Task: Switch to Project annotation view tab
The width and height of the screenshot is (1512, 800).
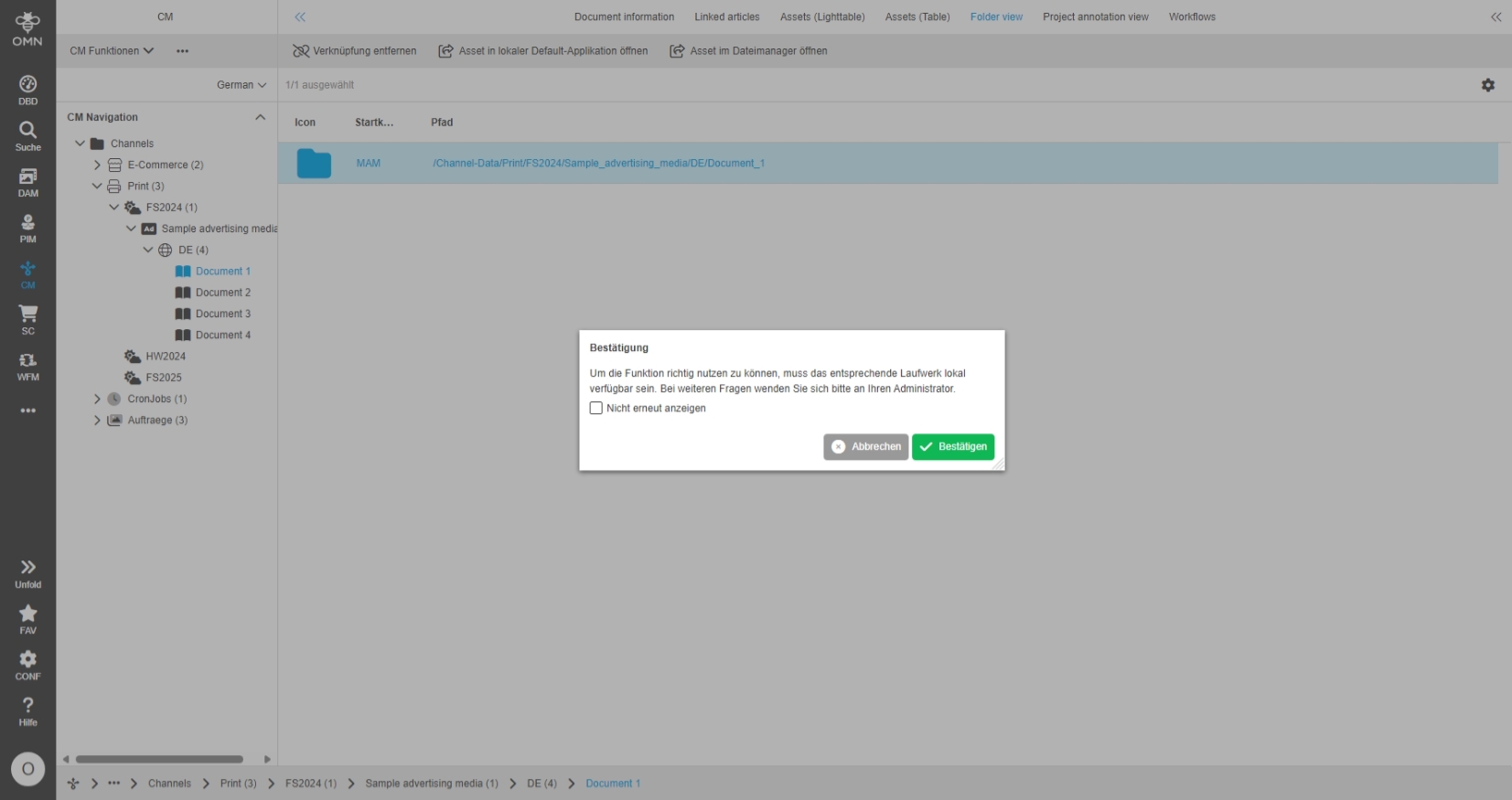Action: pyautogui.click(x=1096, y=17)
